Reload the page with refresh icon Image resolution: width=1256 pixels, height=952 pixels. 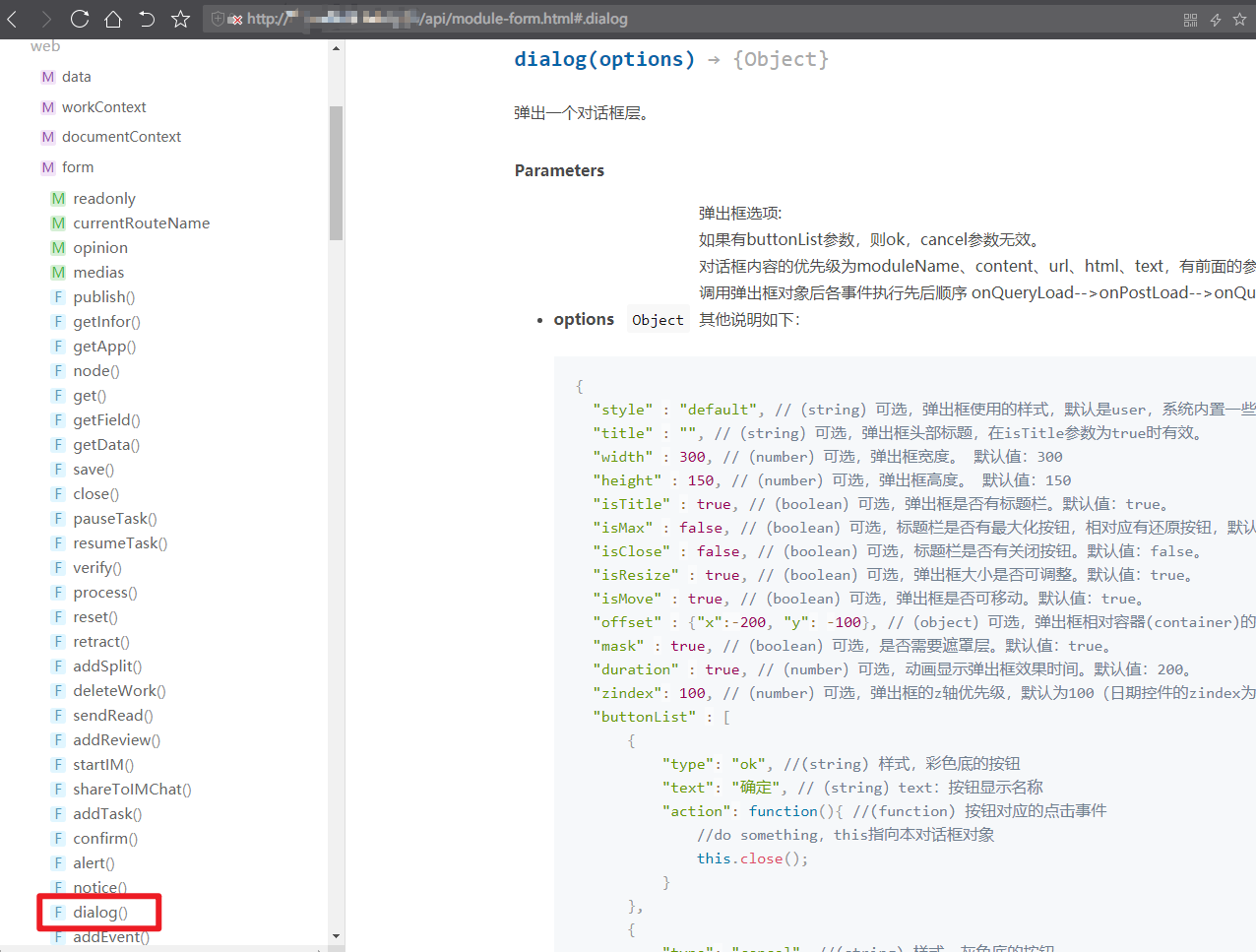click(x=80, y=19)
